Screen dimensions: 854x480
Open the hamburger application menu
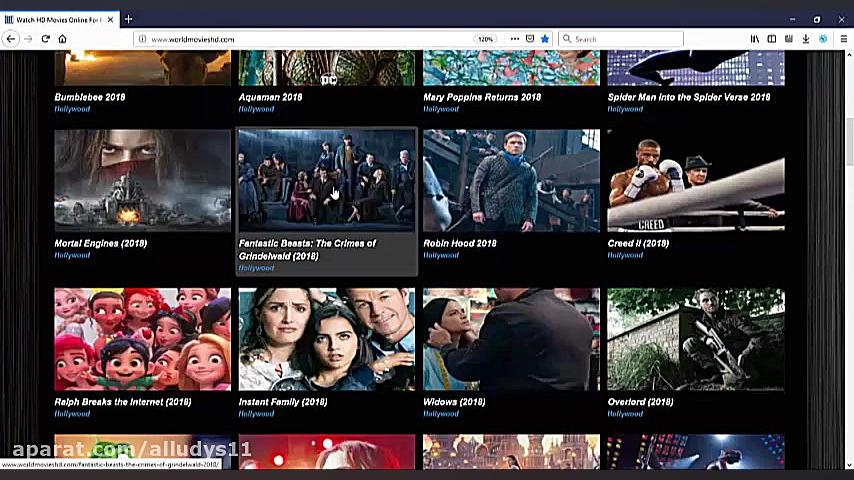point(844,39)
